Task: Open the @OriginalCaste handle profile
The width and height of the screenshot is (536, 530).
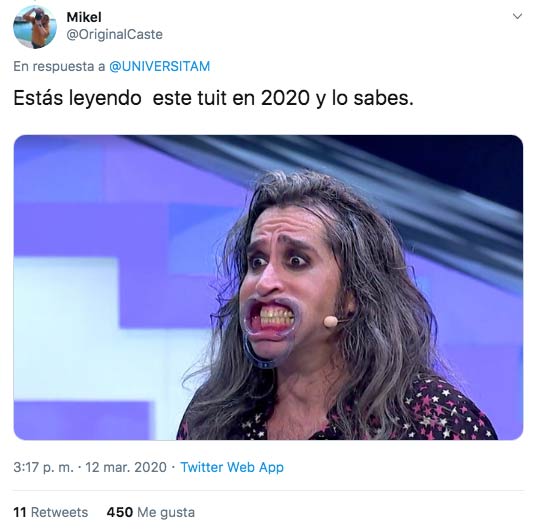Action: pyautogui.click(x=115, y=34)
